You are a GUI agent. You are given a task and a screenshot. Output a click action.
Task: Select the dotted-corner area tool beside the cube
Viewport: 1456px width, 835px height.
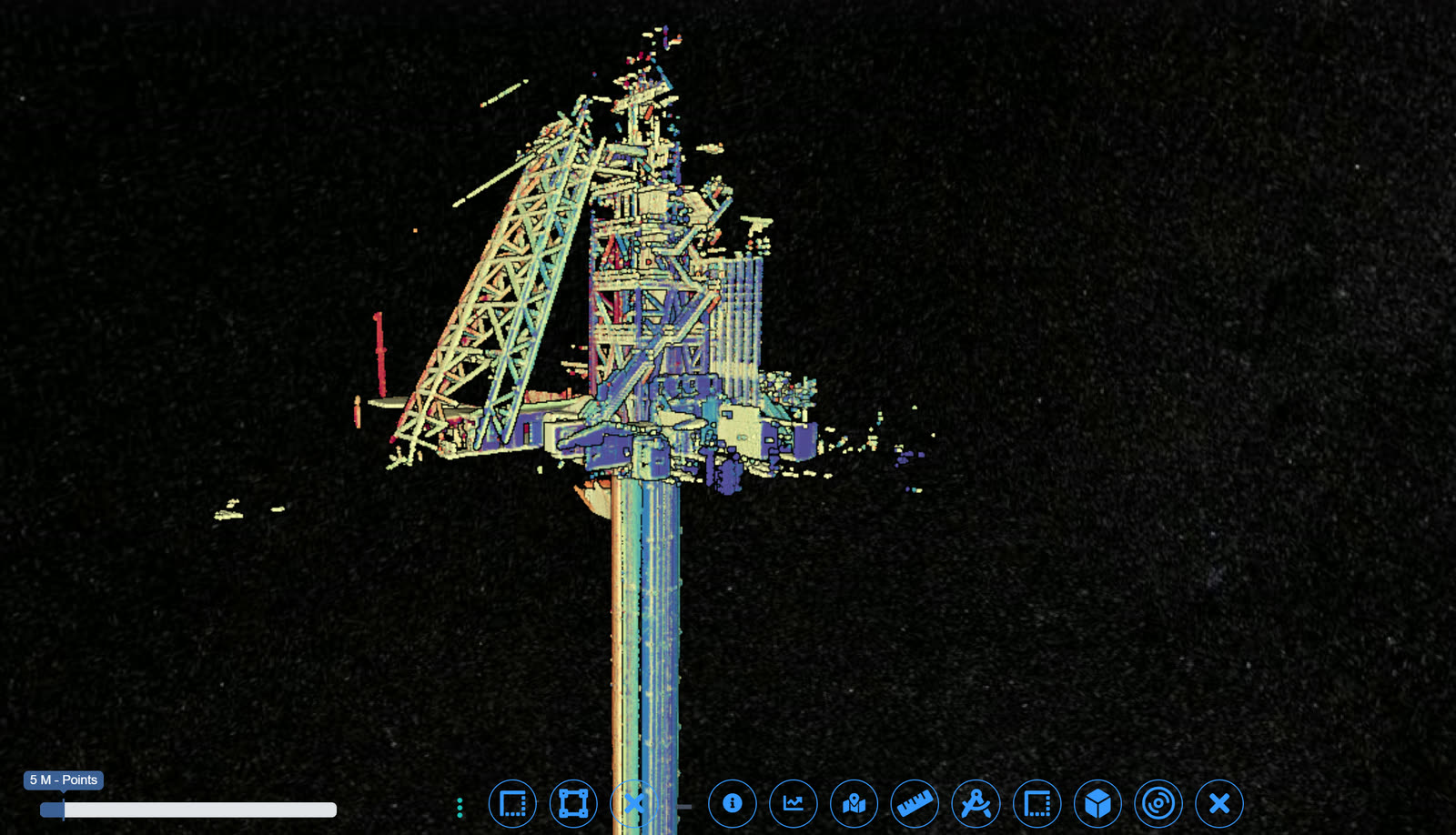tap(1037, 804)
